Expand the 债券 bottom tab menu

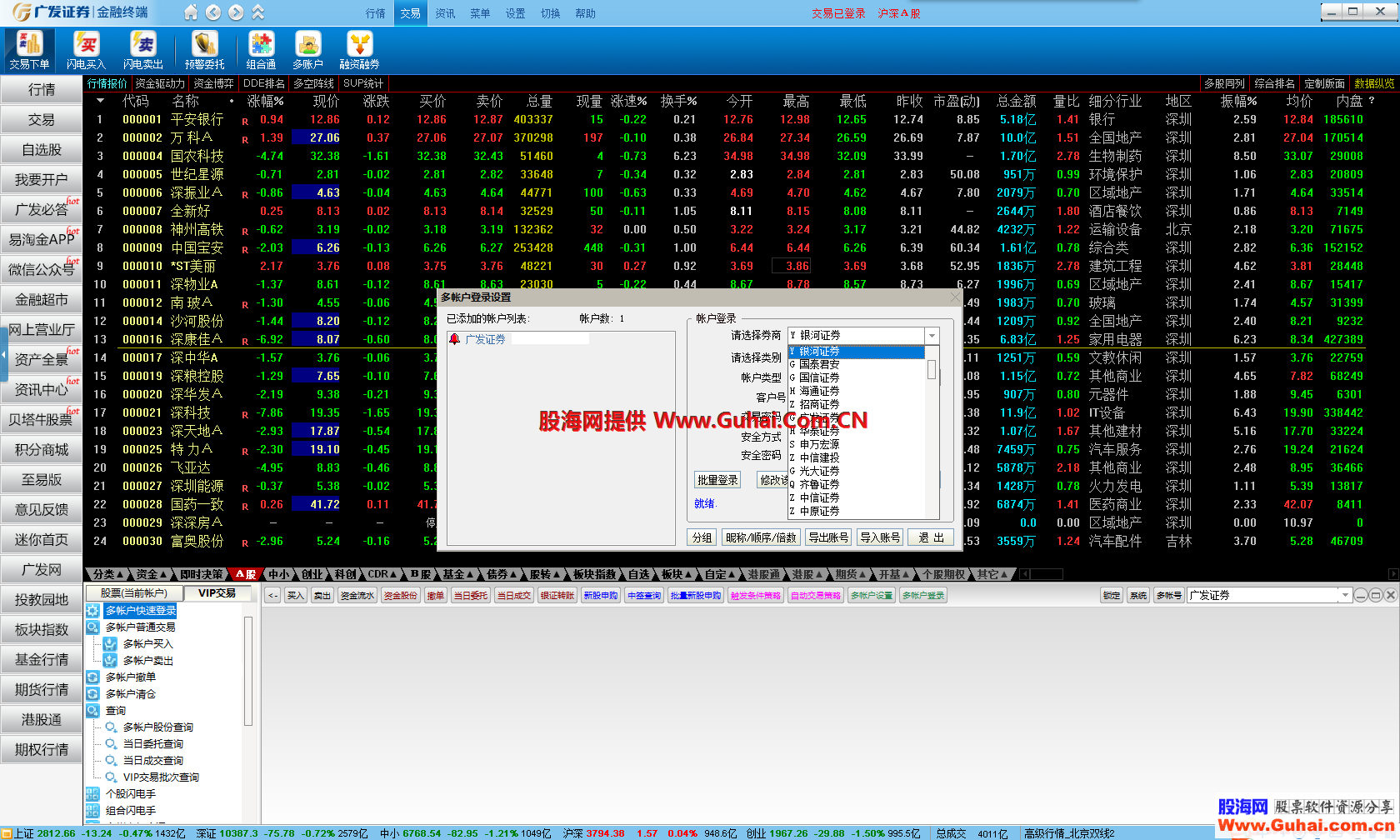[502, 574]
